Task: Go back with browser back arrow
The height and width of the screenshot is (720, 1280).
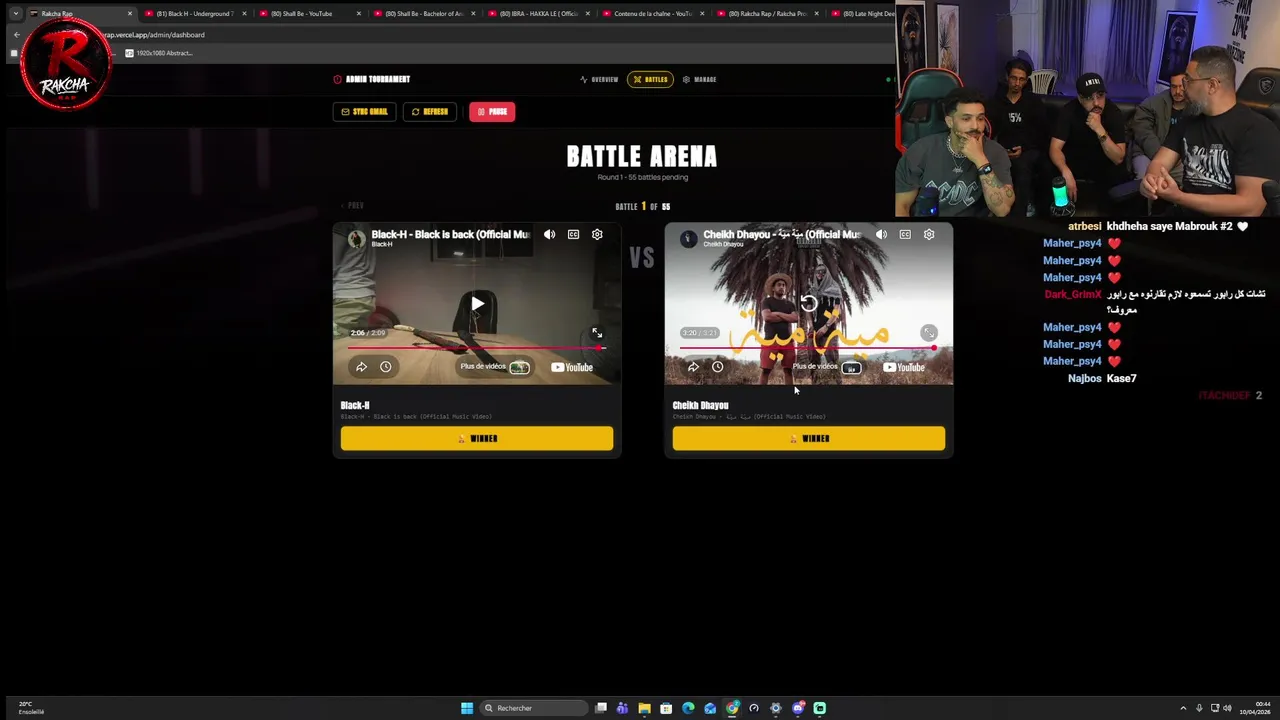Action: click(17, 35)
